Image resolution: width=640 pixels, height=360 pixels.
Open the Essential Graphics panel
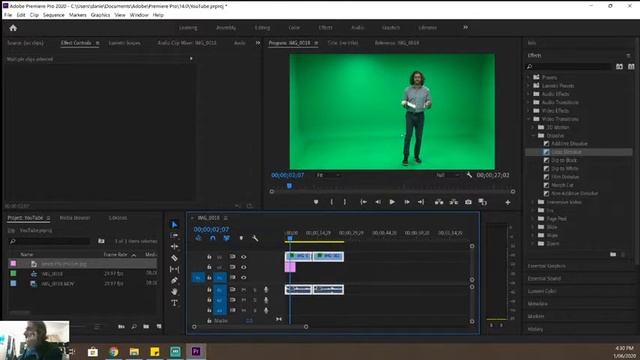[x=547, y=266]
